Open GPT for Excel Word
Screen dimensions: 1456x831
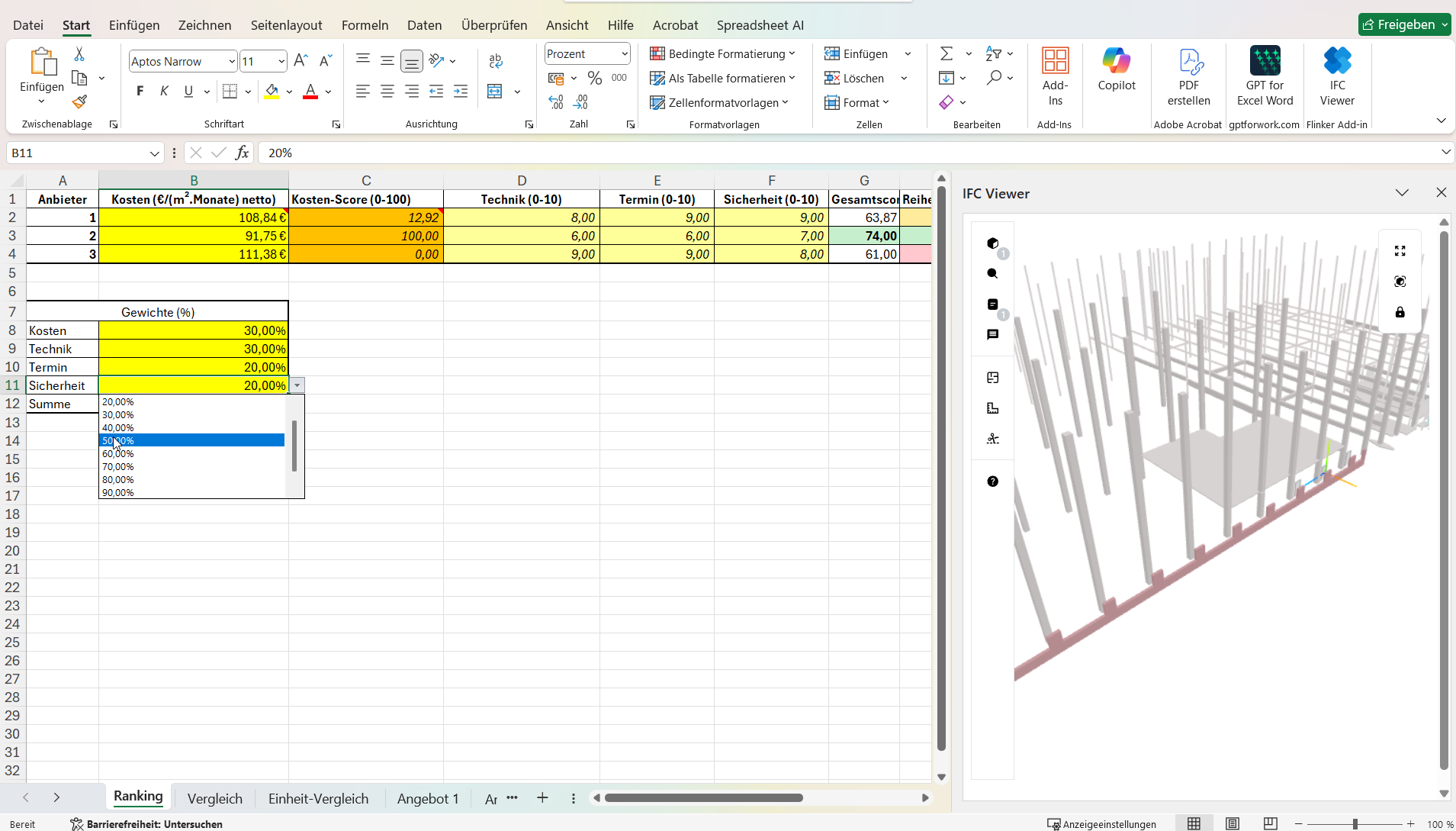1265,76
